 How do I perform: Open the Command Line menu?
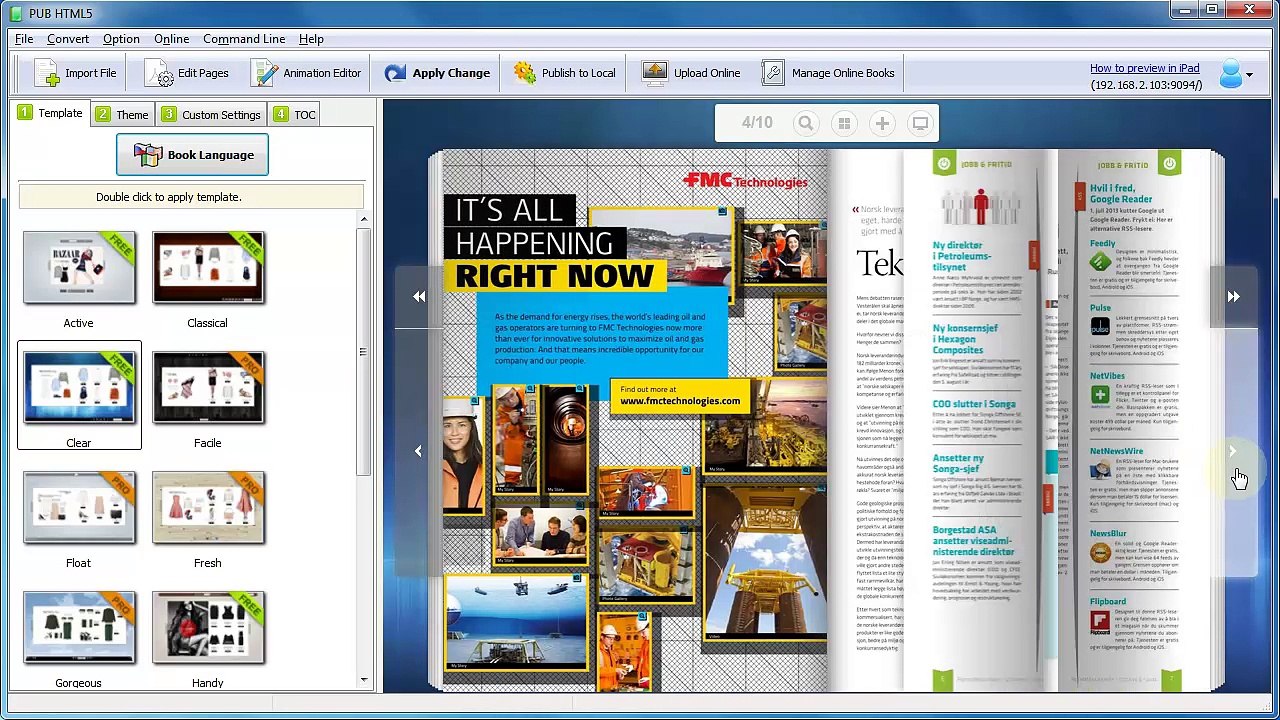244,39
